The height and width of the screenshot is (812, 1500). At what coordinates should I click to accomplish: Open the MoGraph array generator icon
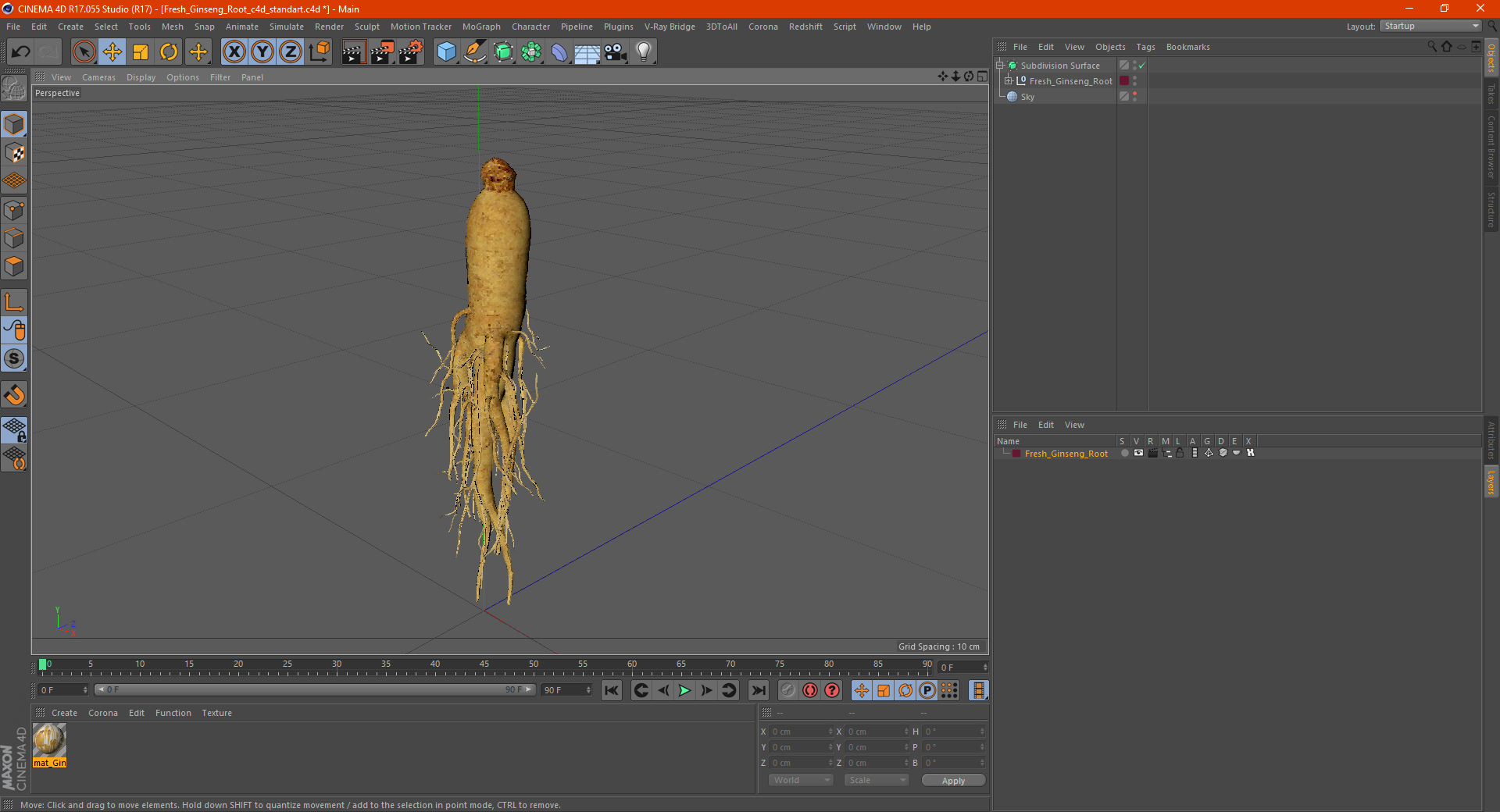click(531, 52)
